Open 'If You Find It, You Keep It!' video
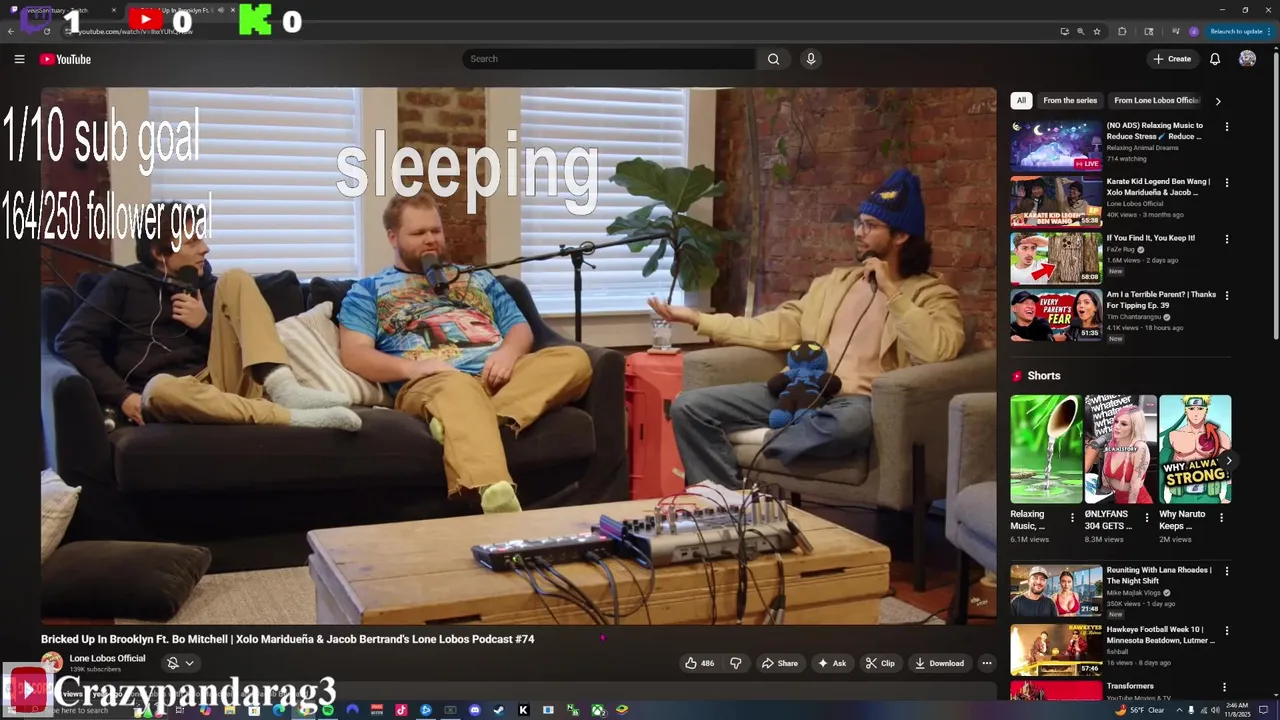This screenshot has width=1280, height=720. (1056, 258)
